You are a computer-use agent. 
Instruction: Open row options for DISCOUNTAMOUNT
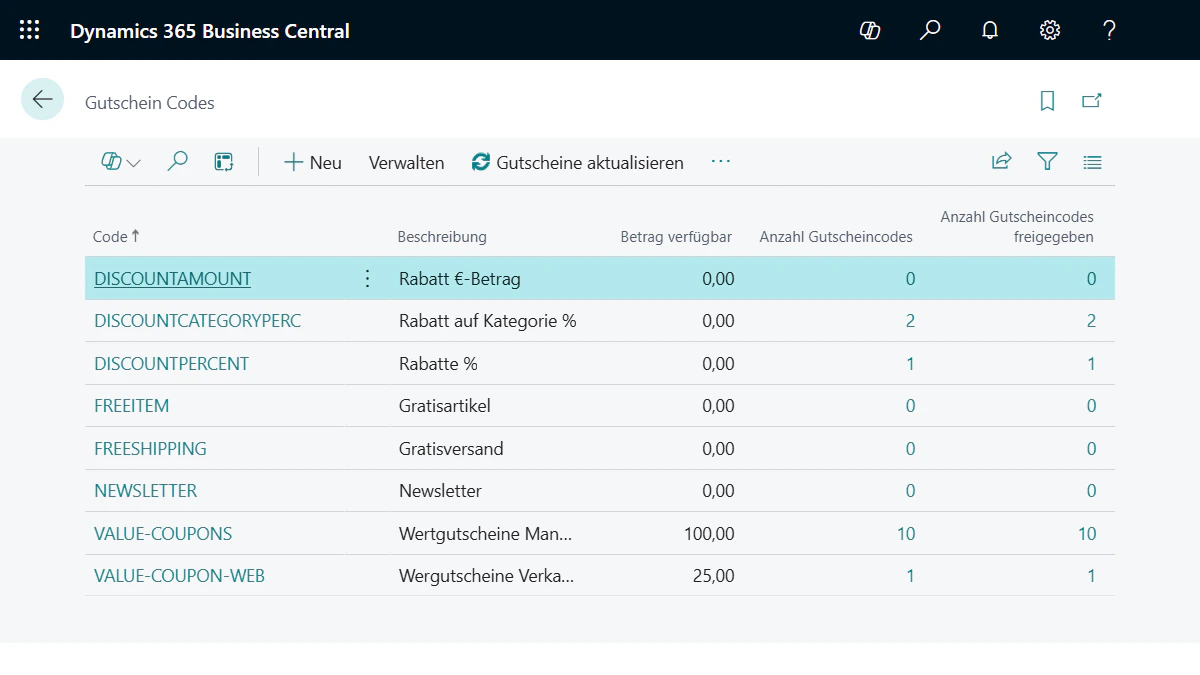click(367, 279)
